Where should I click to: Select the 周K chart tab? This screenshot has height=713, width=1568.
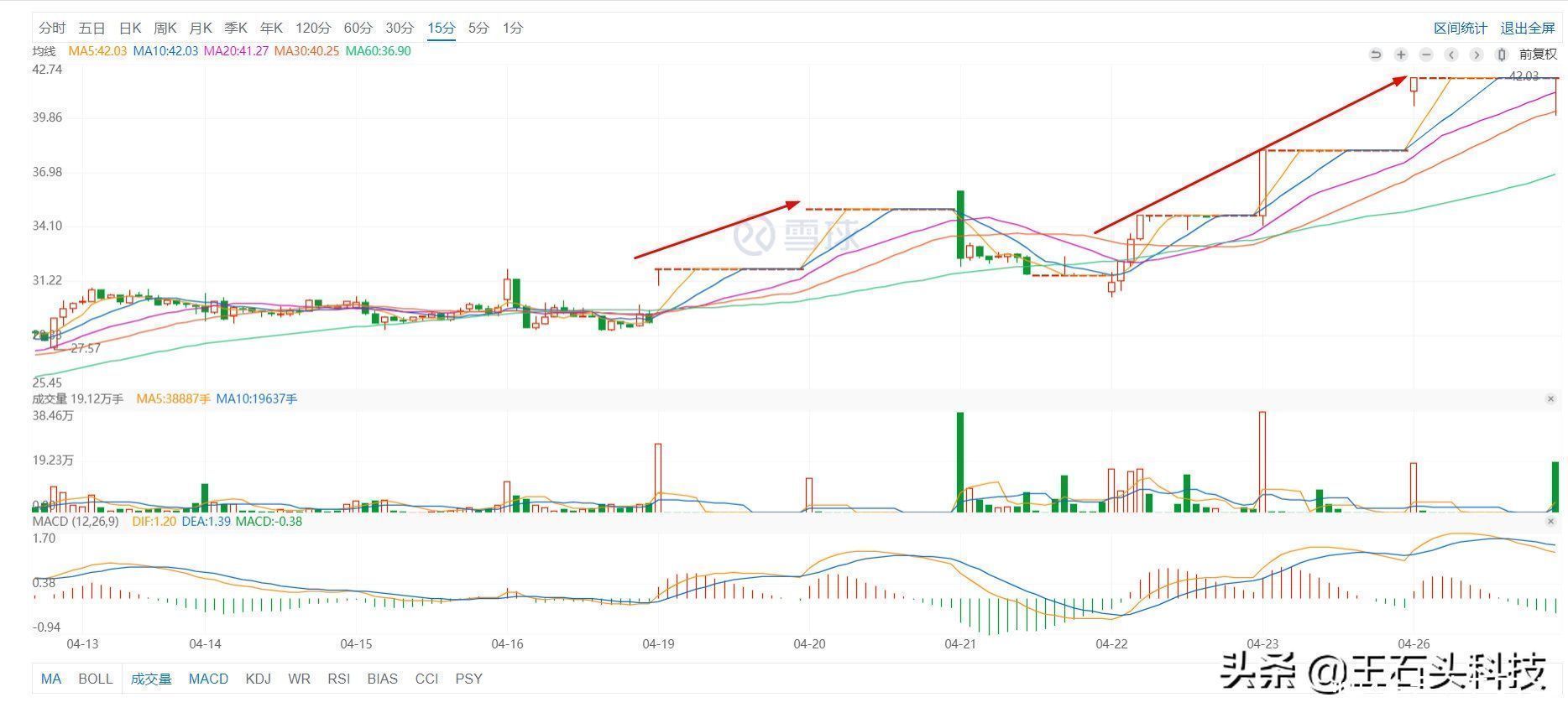(x=165, y=28)
